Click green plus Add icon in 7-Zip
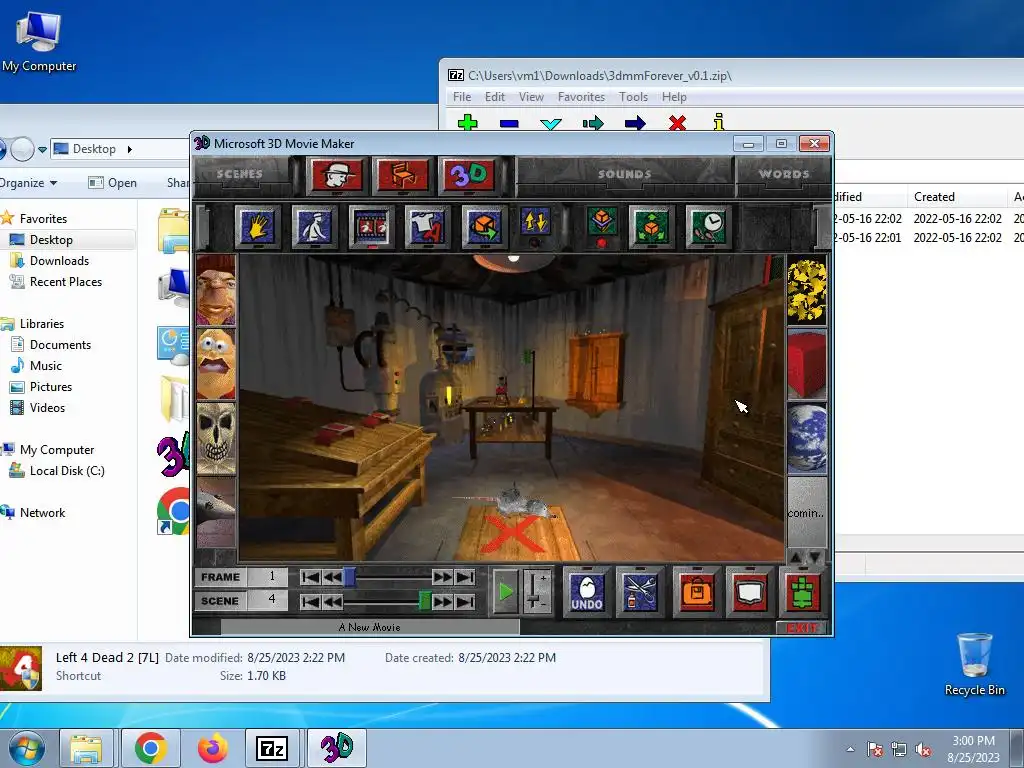 point(468,122)
